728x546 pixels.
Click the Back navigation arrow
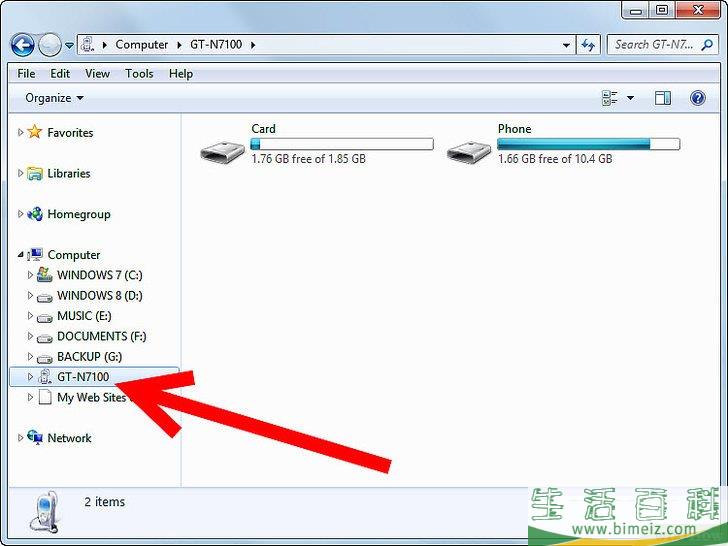[x=22, y=46]
